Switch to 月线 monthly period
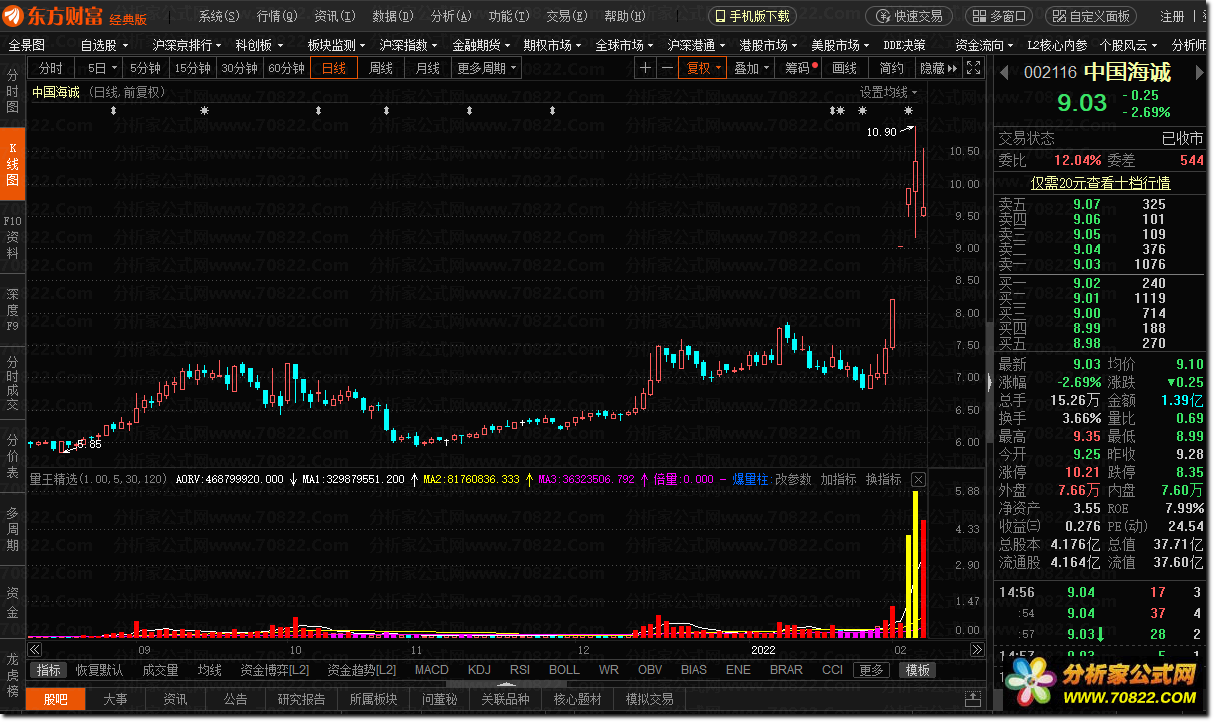This screenshot has width=1215, height=722. click(x=427, y=68)
